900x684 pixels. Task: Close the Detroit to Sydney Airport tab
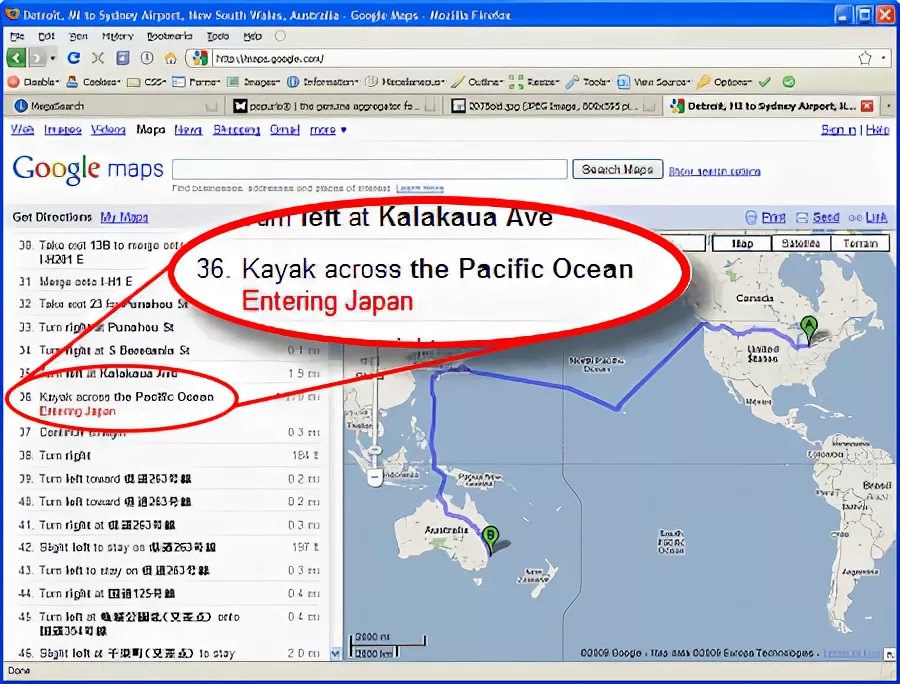pyautogui.click(x=867, y=106)
